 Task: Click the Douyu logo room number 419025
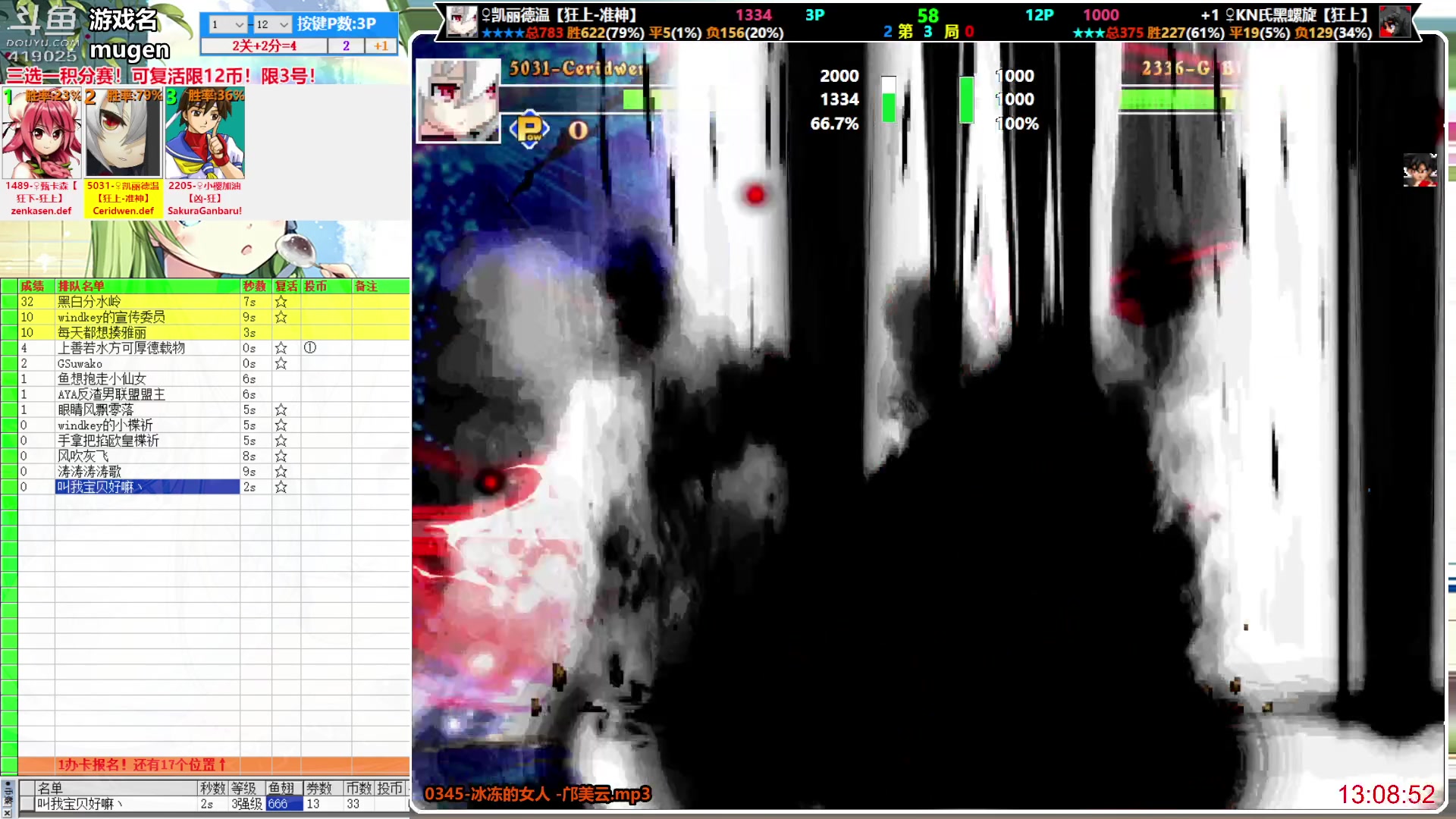[x=42, y=56]
